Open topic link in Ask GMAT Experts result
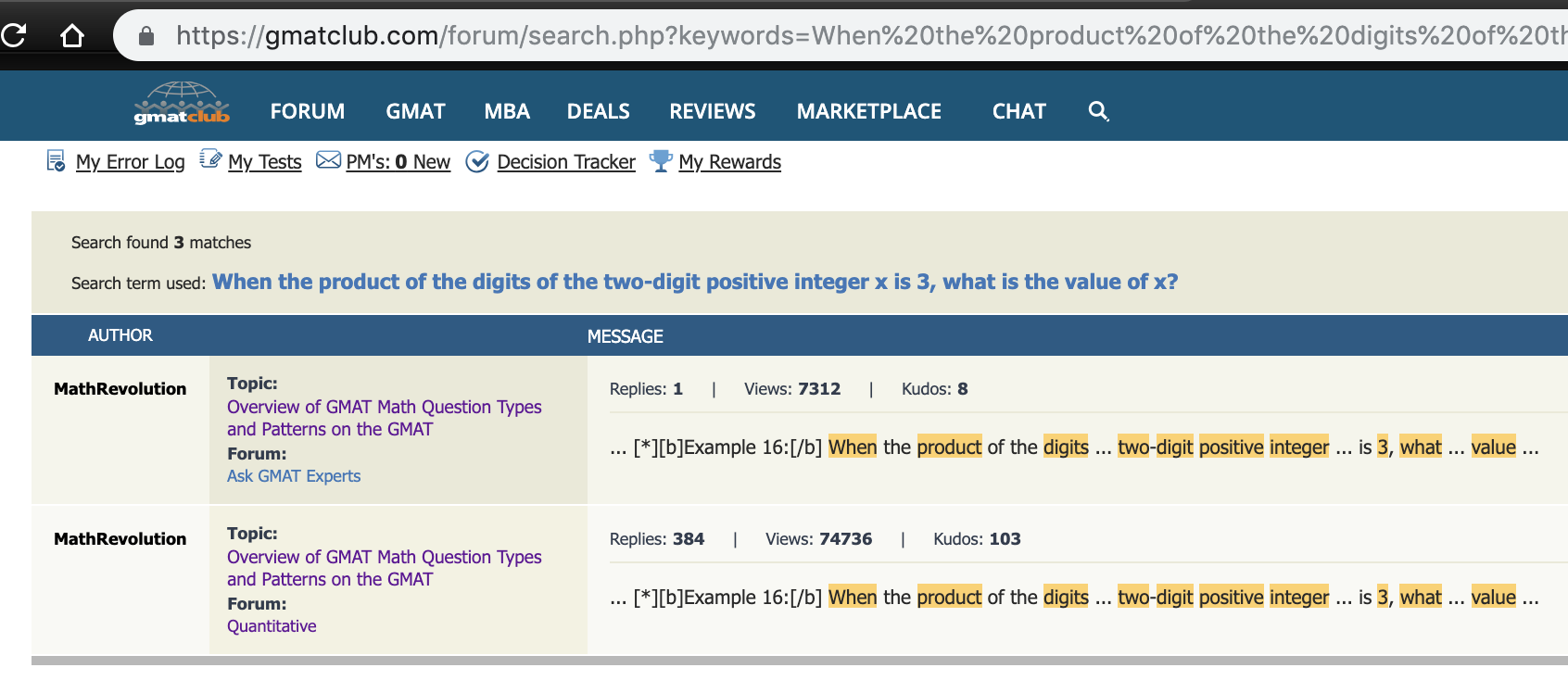 point(385,418)
